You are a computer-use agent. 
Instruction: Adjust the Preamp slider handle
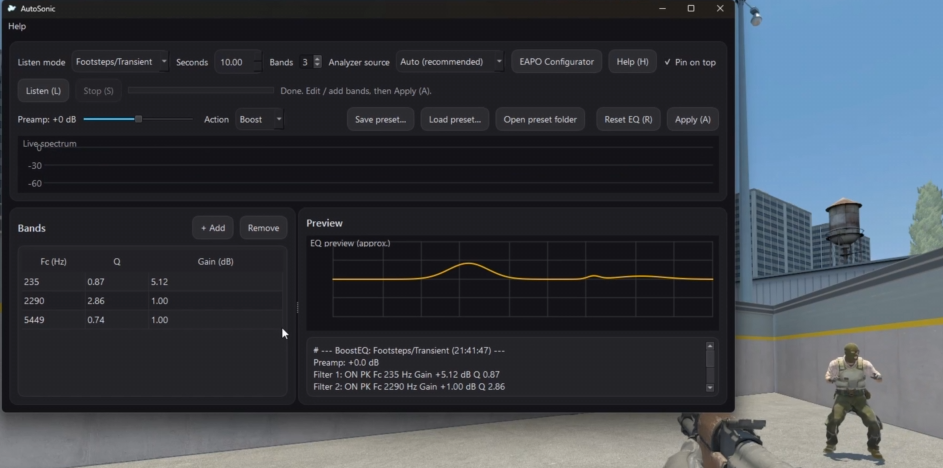[138, 119]
